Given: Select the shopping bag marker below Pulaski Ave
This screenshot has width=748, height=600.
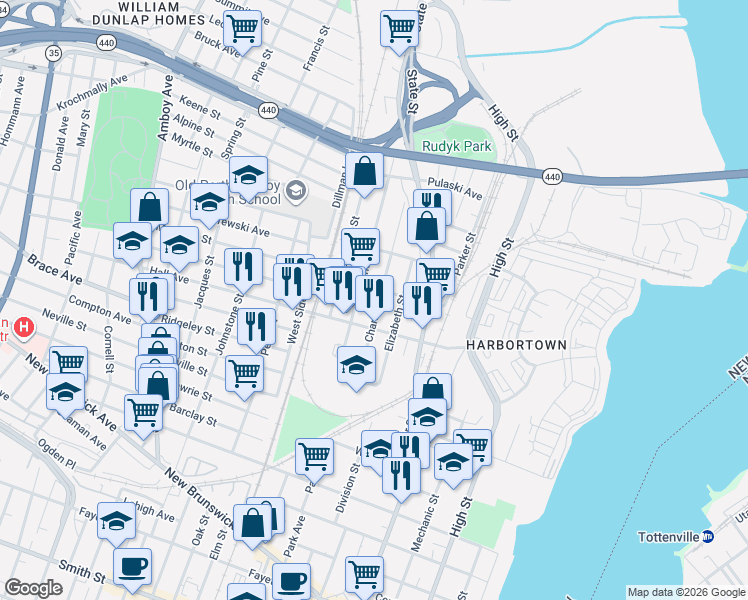Looking at the screenshot, I should point(426,230).
